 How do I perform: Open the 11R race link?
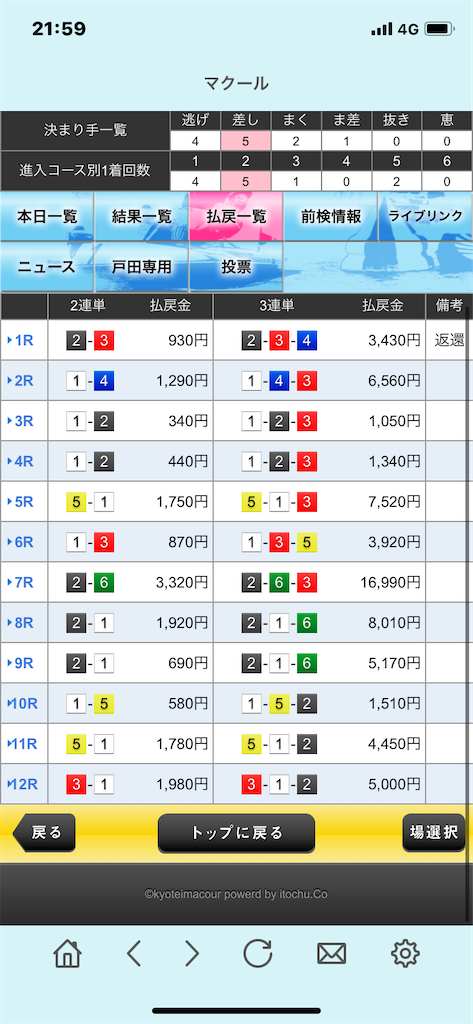(x=24, y=743)
